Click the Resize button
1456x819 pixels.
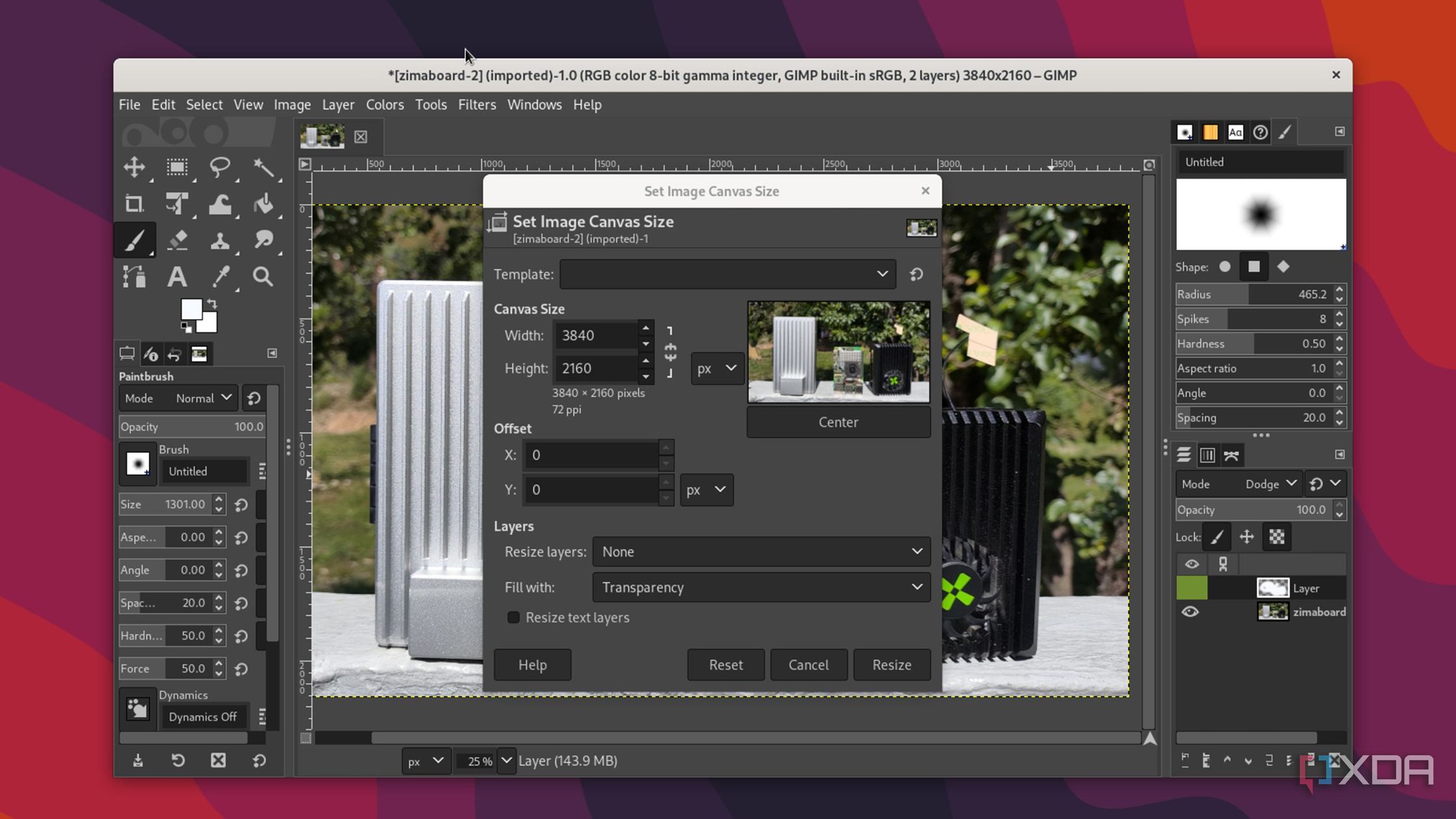pyautogui.click(x=892, y=665)
